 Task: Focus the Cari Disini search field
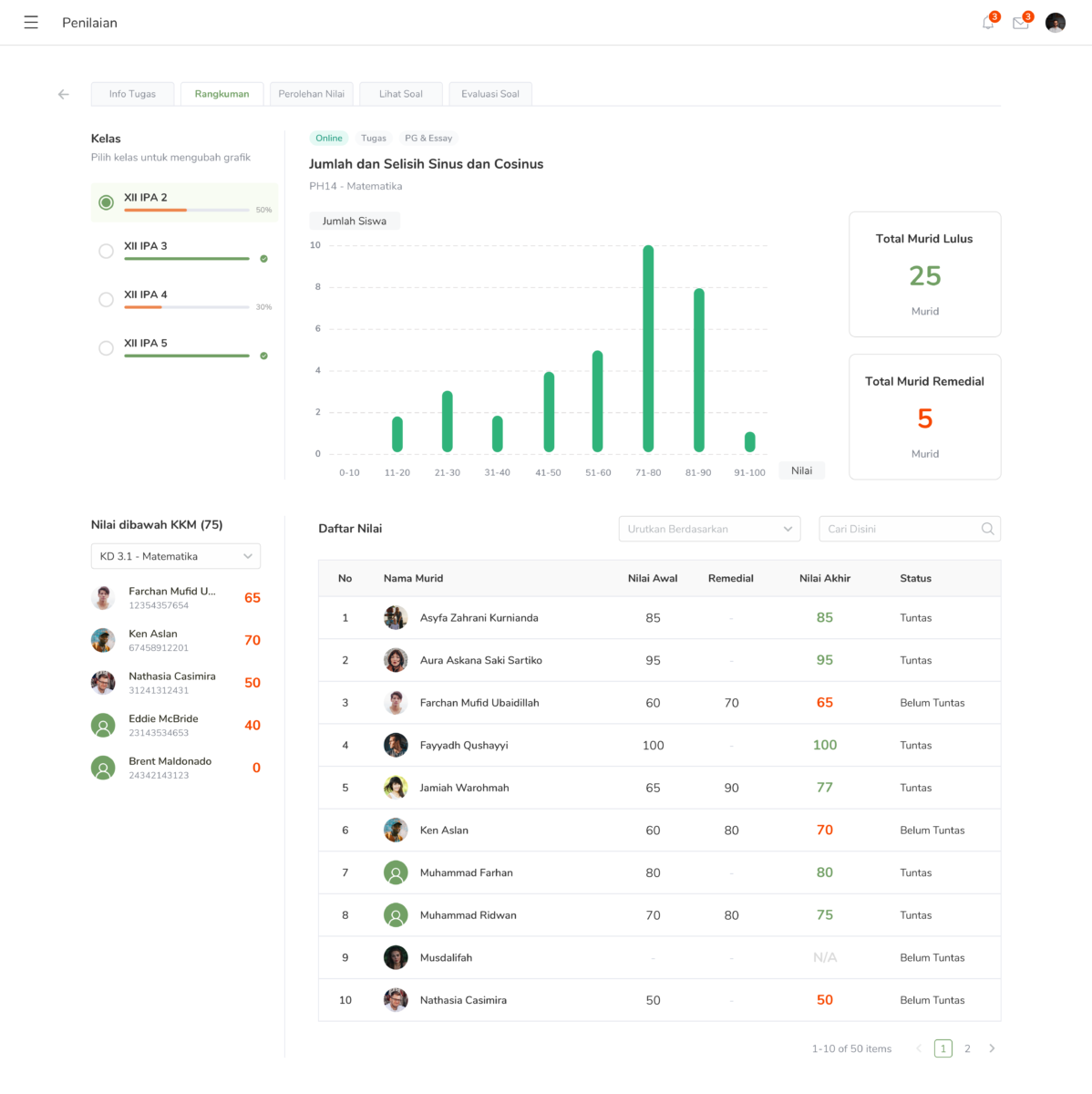point(898,529)
